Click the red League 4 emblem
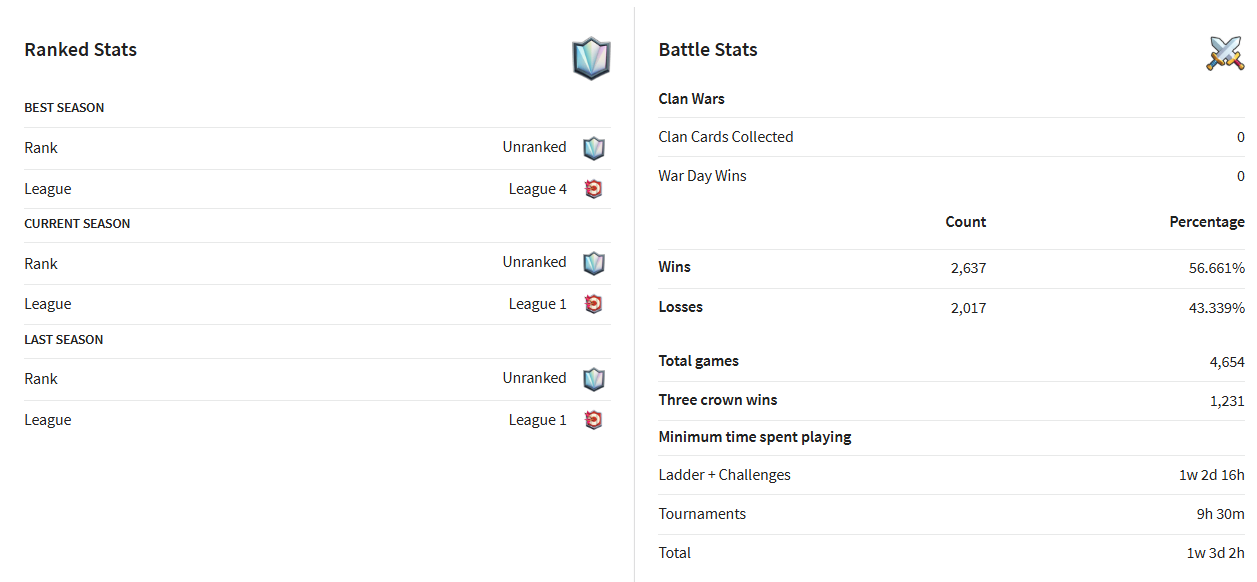Viewport: 1257px width, 582px height. coord(593,189)
